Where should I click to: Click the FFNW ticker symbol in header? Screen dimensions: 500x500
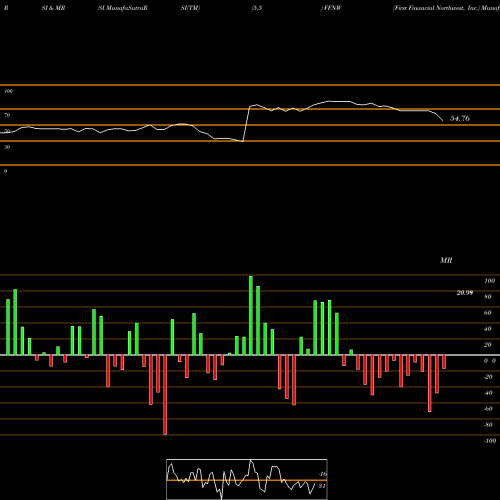[x=332, y=8]
